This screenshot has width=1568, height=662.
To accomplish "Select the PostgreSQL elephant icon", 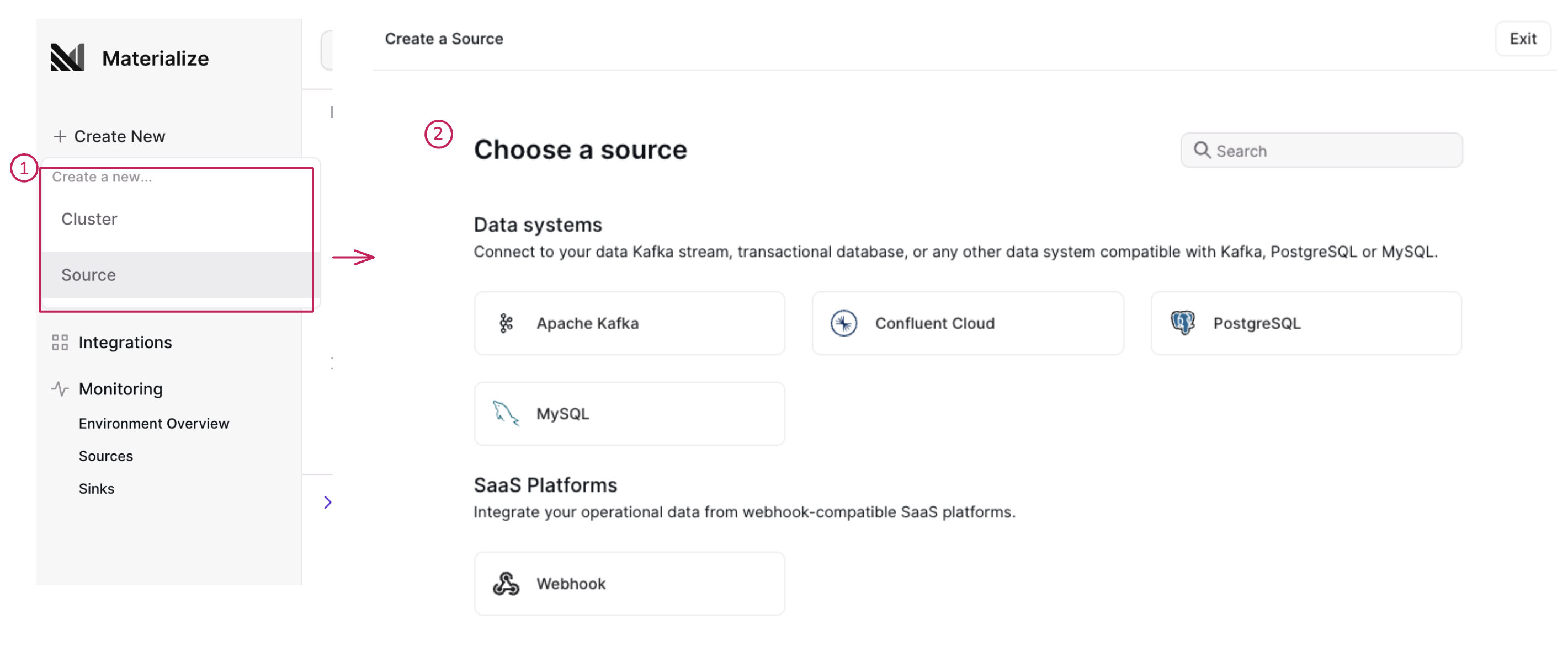I will (1182, 323).
